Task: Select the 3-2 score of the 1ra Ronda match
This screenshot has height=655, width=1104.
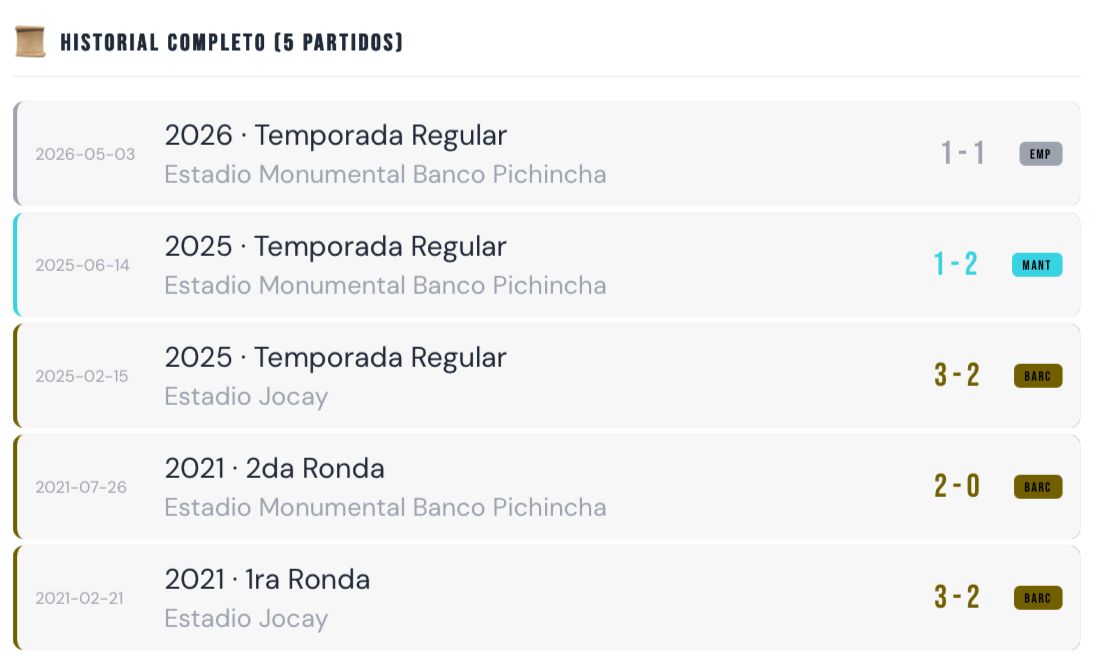Action: (x=957, y=597)
